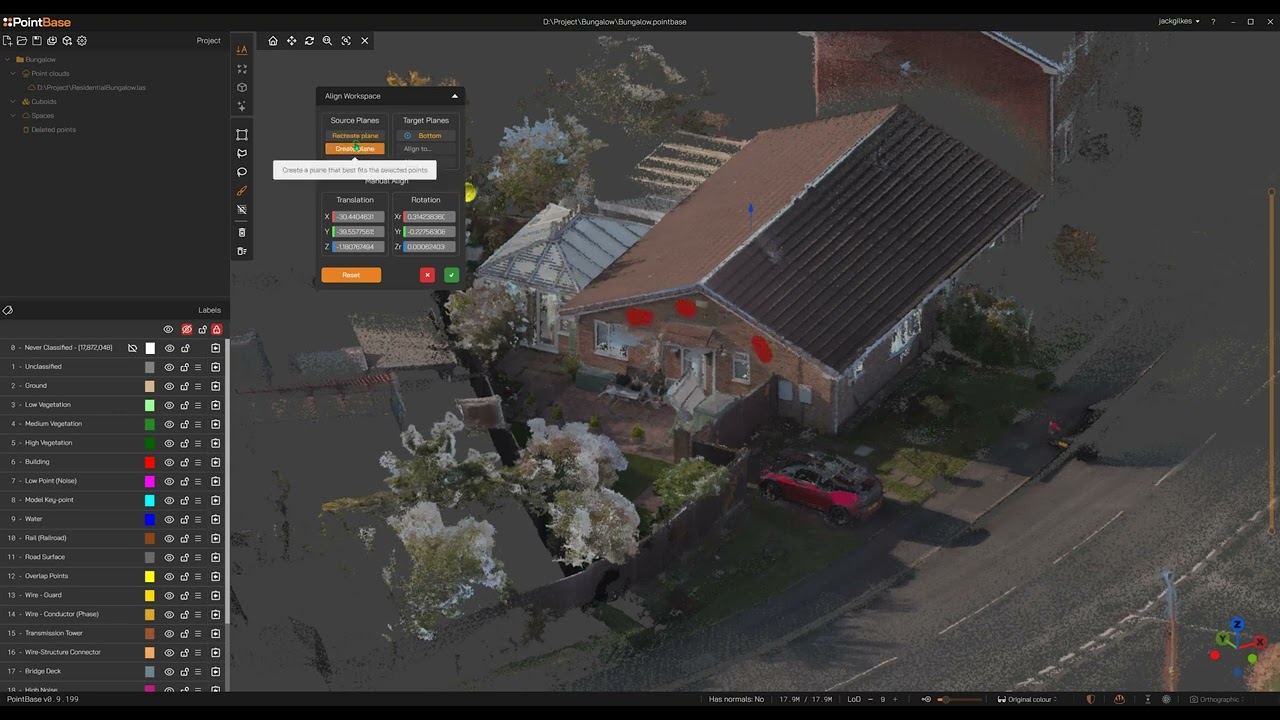Toggle visibility of Water label

169,519
